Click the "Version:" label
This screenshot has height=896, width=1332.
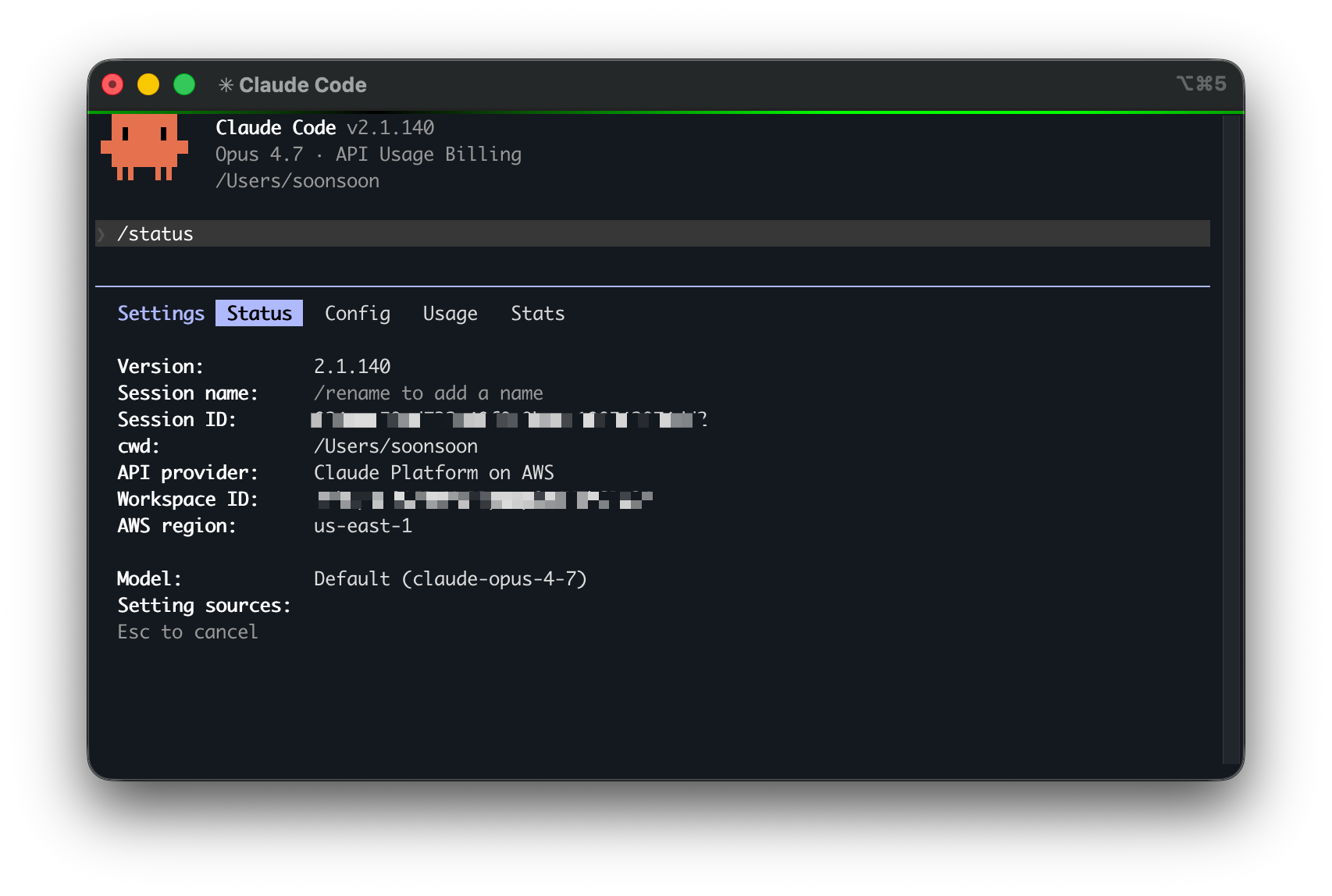(161, 366)
